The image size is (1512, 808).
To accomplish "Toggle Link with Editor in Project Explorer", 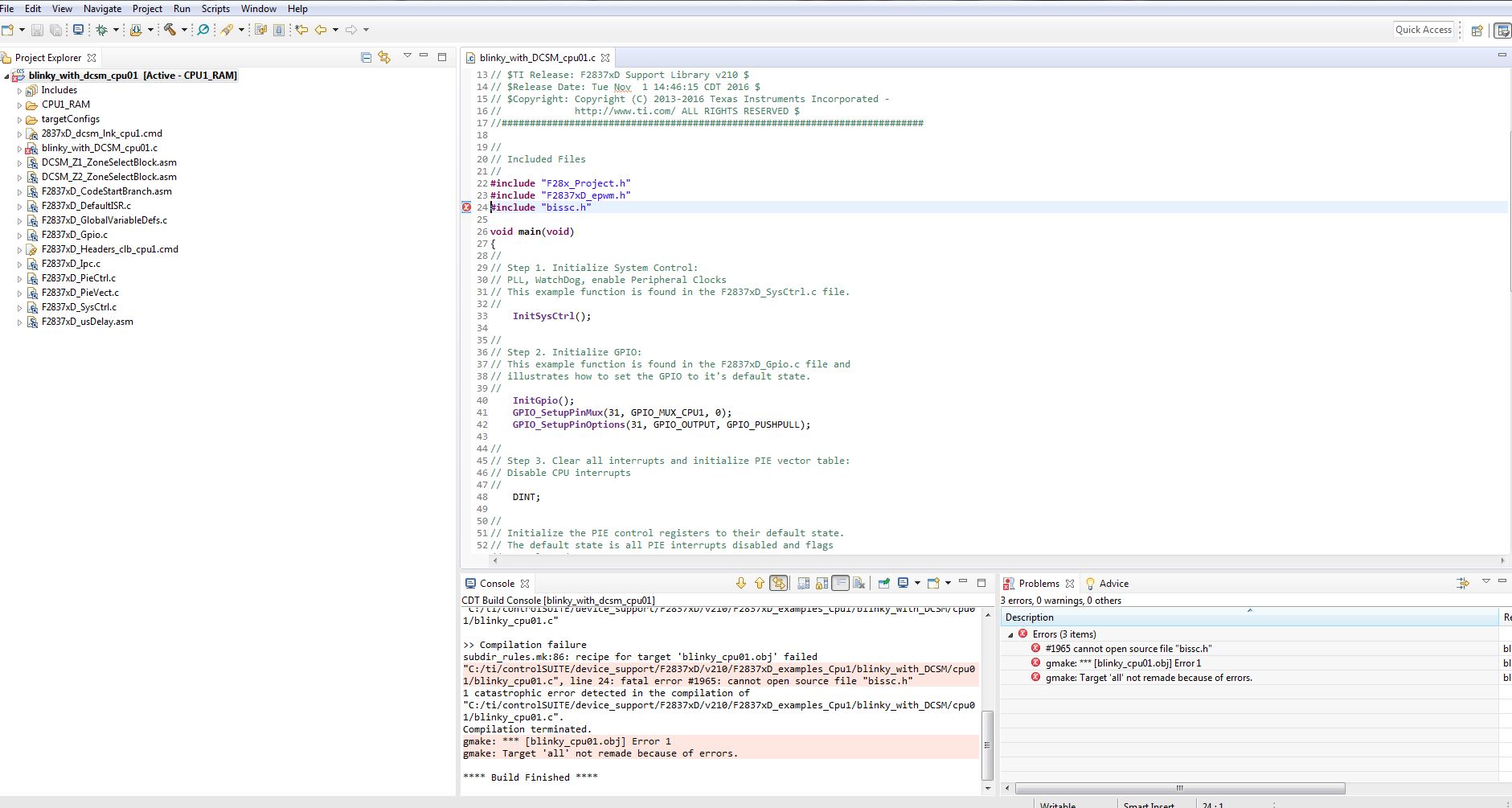I will click(x=384, y=57).
